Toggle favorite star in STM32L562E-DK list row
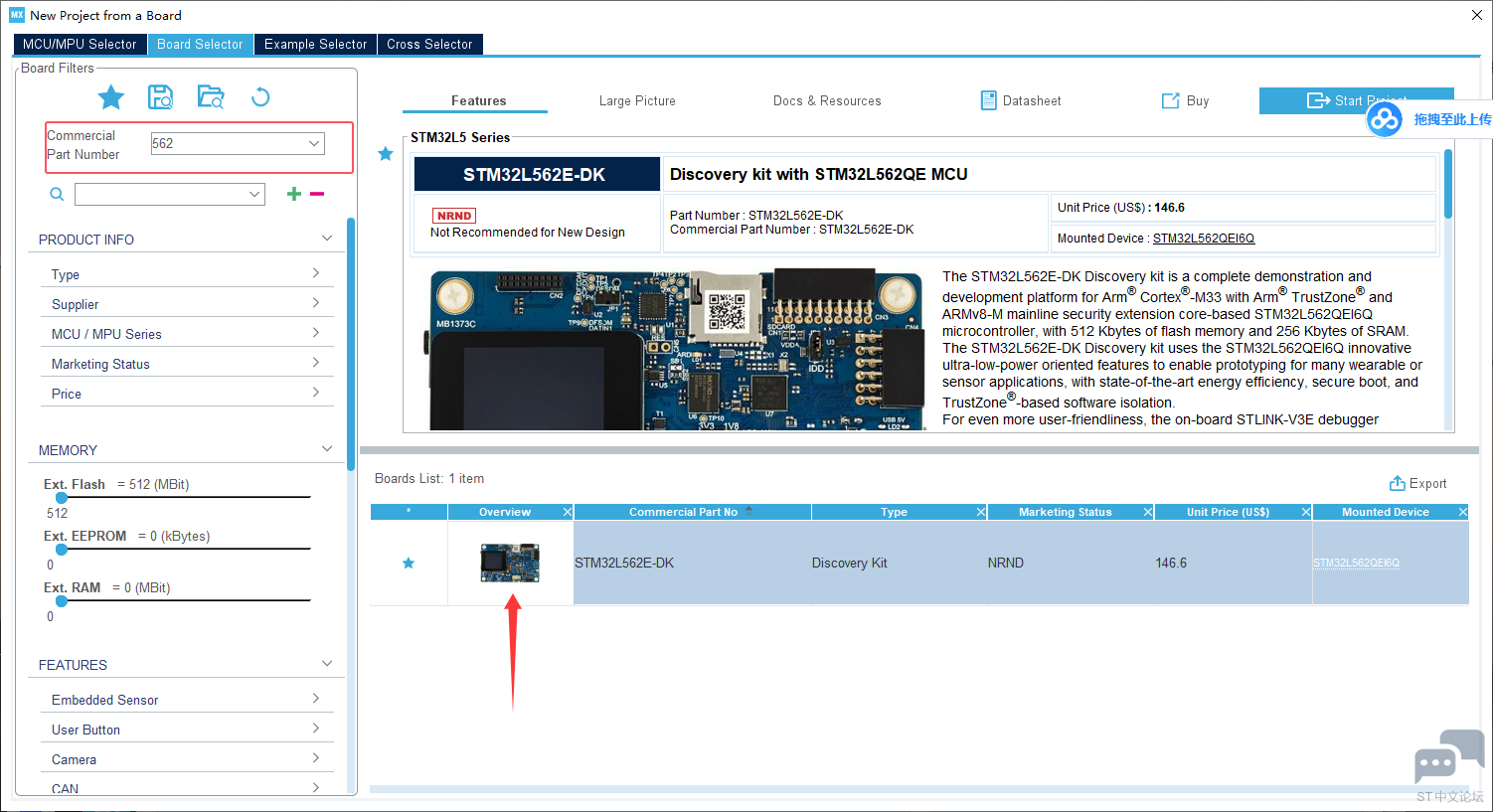This screenshot has width=1493, height=812. 408,563
